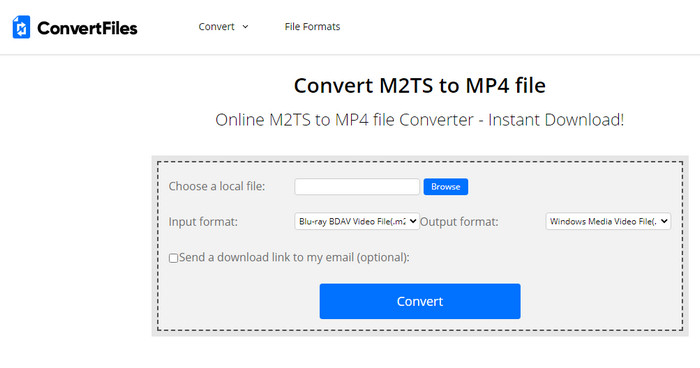The height and width of the screenshot is (368, 700).
Task: Enable send download link to email checkbox
Action: tap(174, 258)
